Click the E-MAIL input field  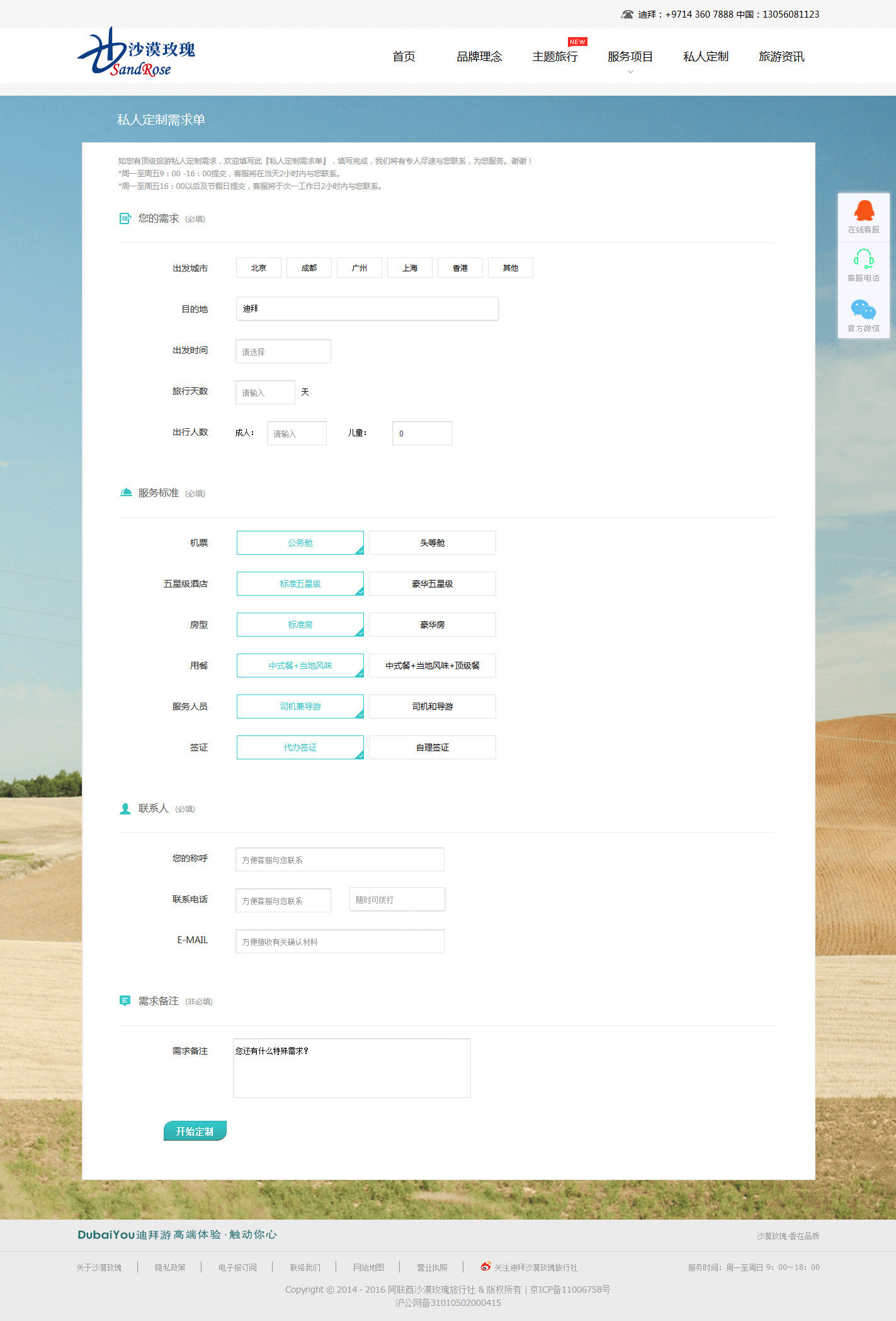coord(339,941)
